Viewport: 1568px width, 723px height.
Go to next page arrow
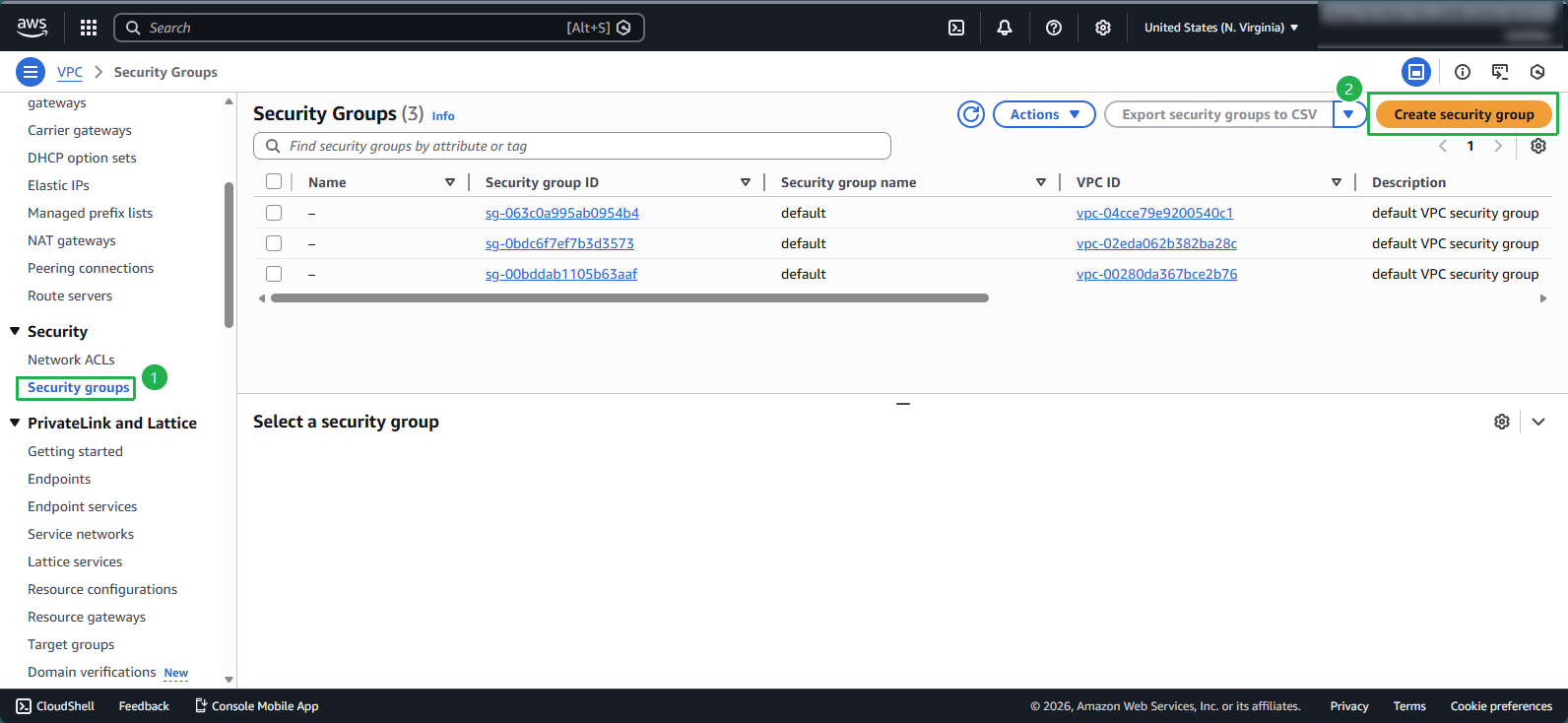point(1498,146)
